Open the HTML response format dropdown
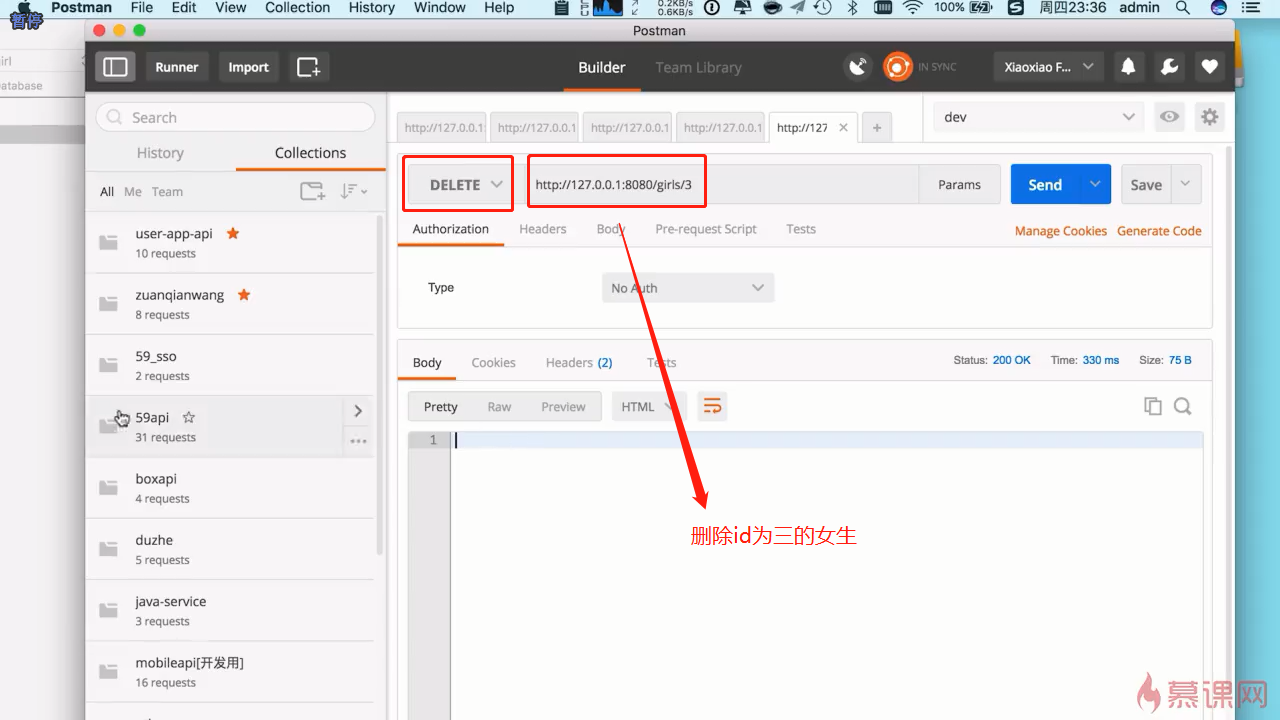 [647, 406]
